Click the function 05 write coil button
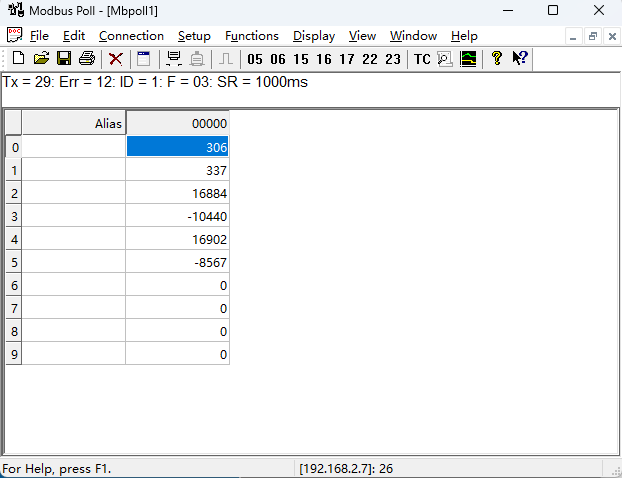 [255, 59]
